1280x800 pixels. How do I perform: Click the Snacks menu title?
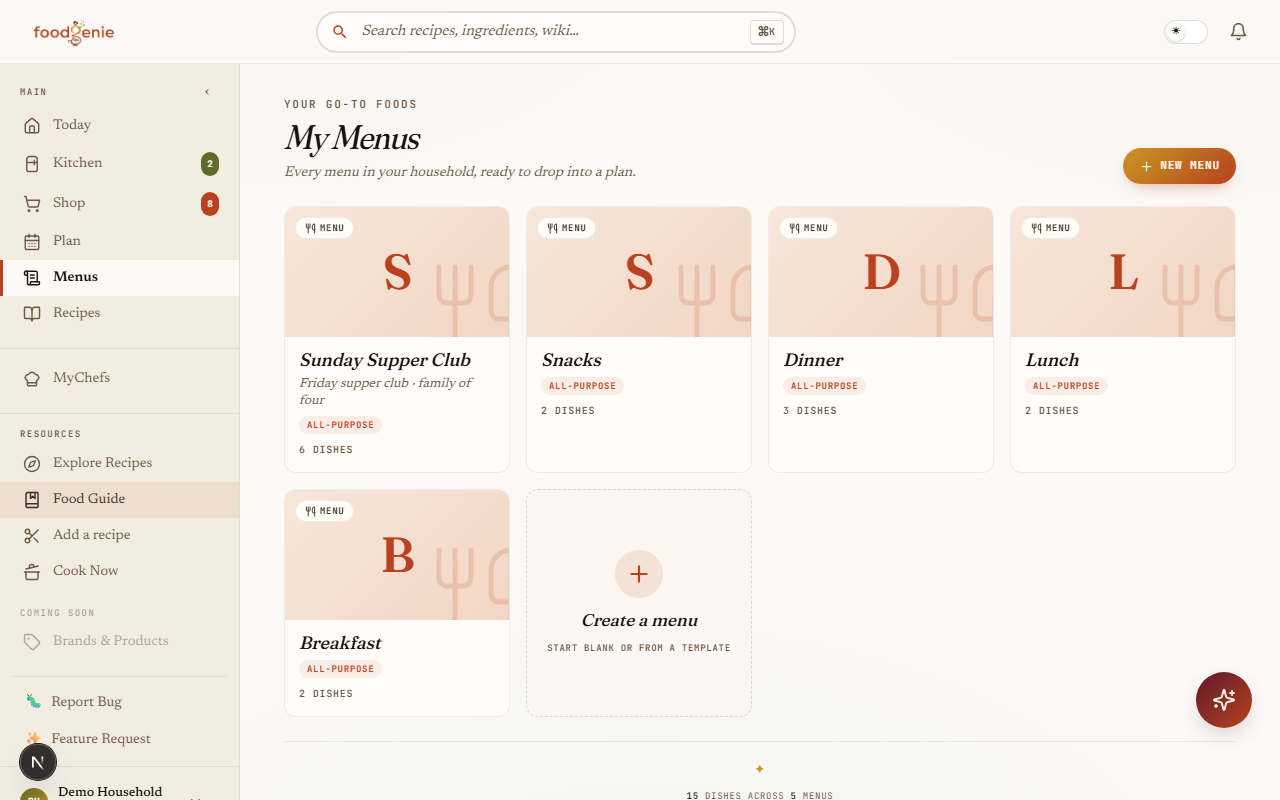(x=572, y=360)
